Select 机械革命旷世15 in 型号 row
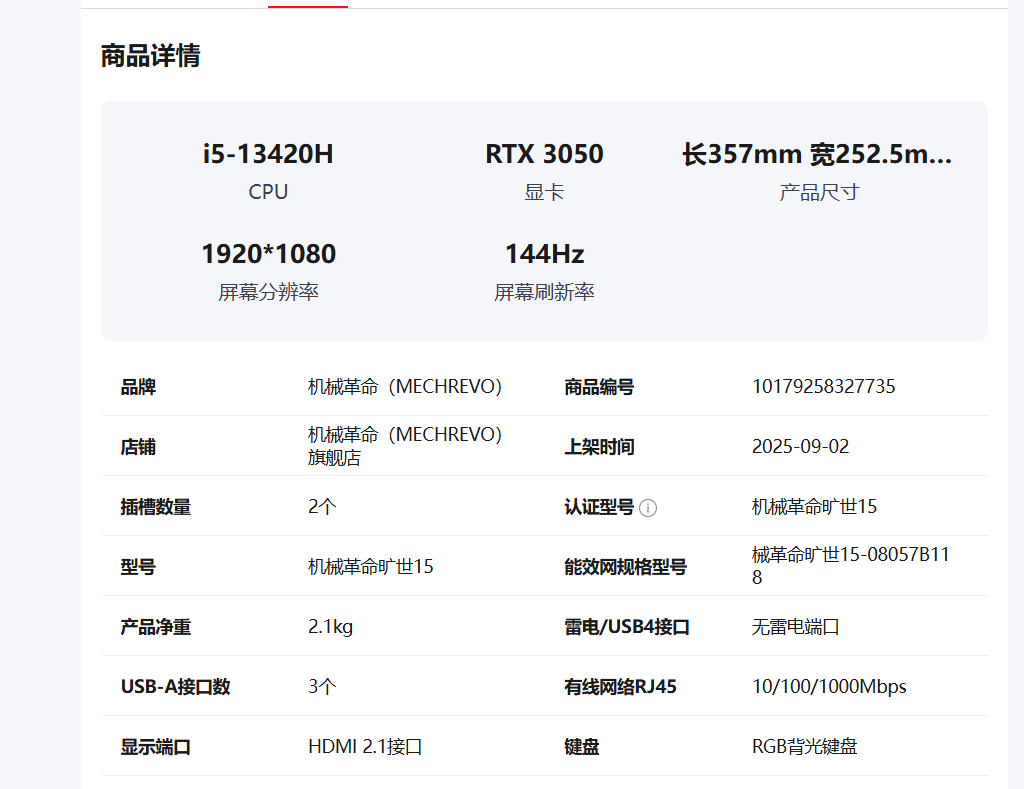 pyautogui.click(x=370, y=567)
